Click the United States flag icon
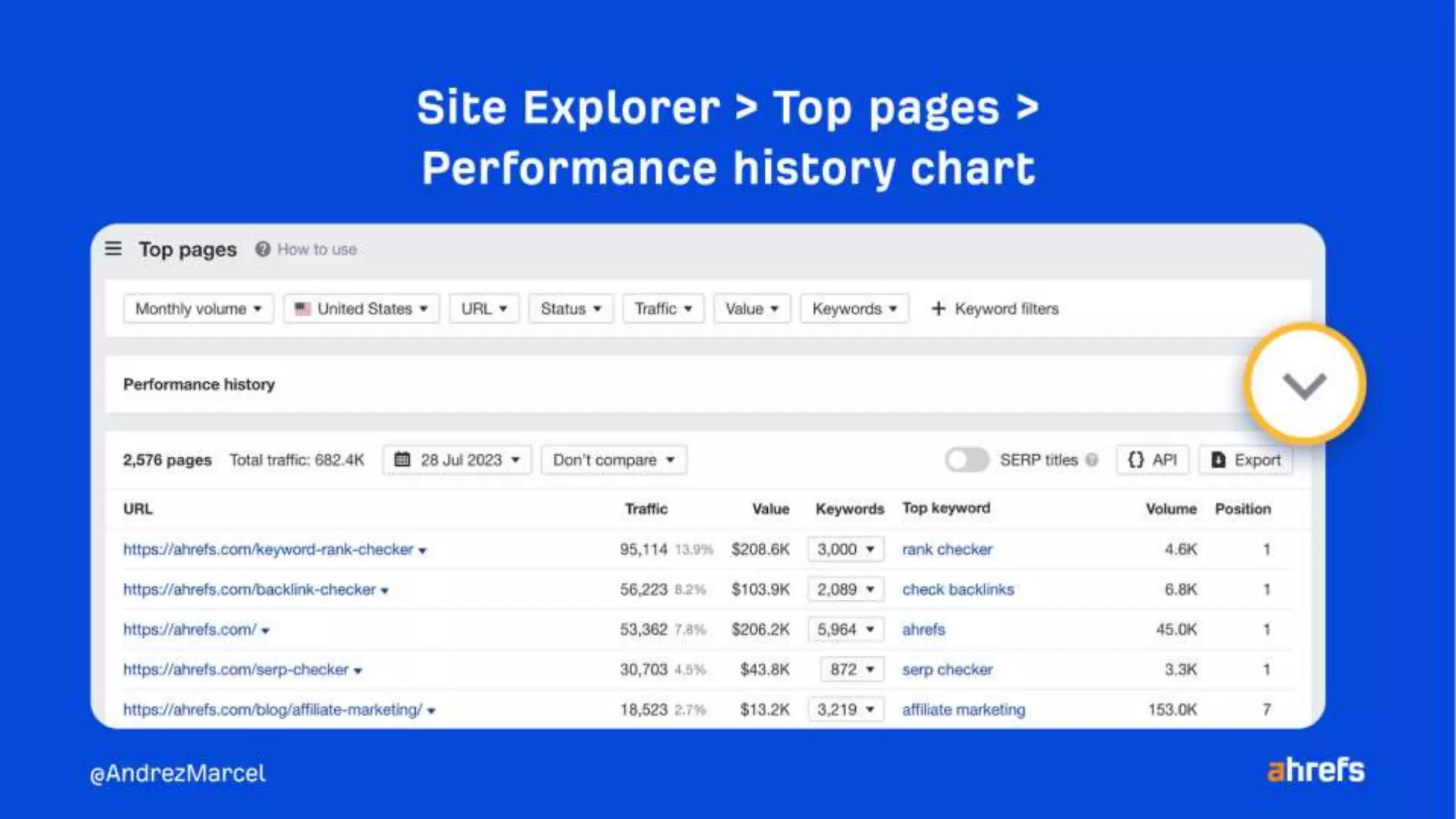The image size is (1456, 819). tap(303, 309)
